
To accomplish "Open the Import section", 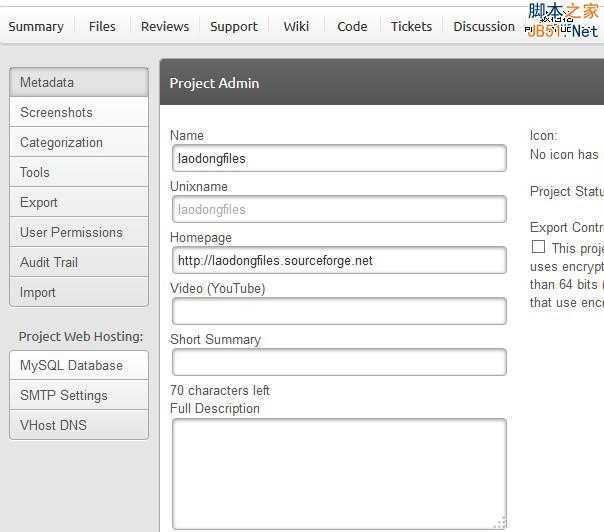I will 79,292.
